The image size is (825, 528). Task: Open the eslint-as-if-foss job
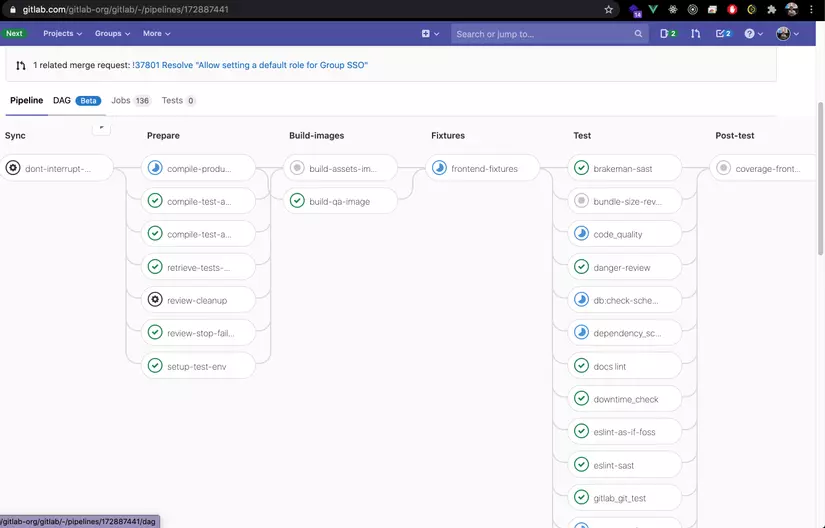point(625,431)
